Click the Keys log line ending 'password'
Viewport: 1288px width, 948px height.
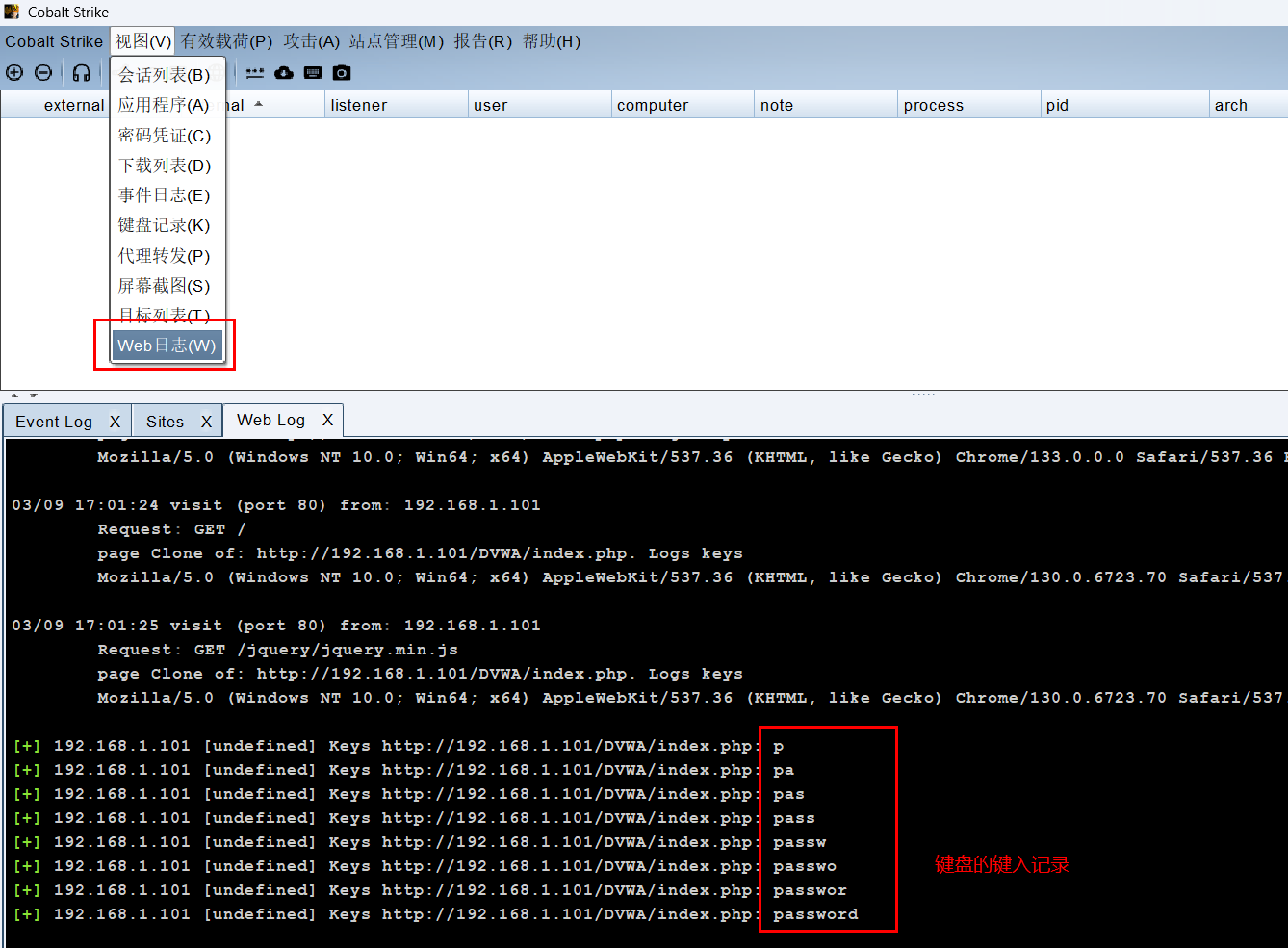435,914
